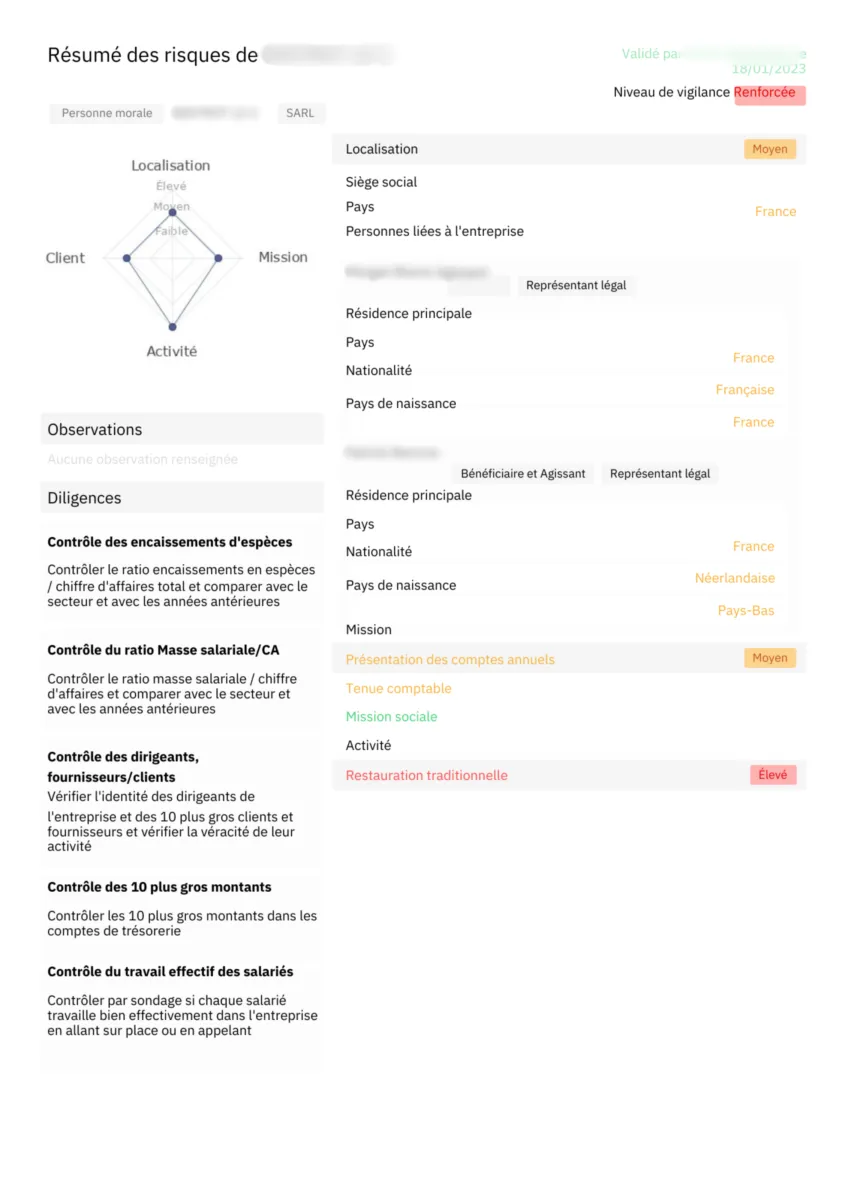This screenshot has height=1200, width=848.
Task: Click the Représentant légal tag beside Bénéficiaire et Agissant
Action: pyautogui.click(x=660, y=473)
